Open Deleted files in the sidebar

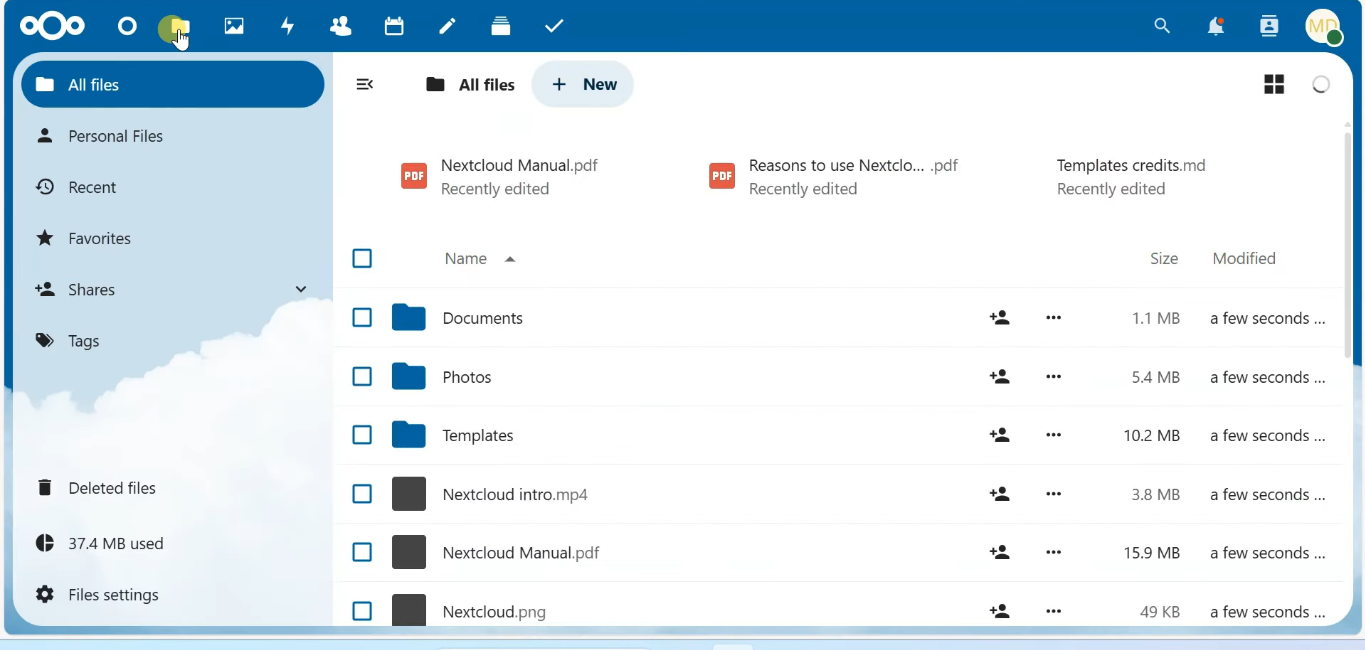[x=173, y=489]
